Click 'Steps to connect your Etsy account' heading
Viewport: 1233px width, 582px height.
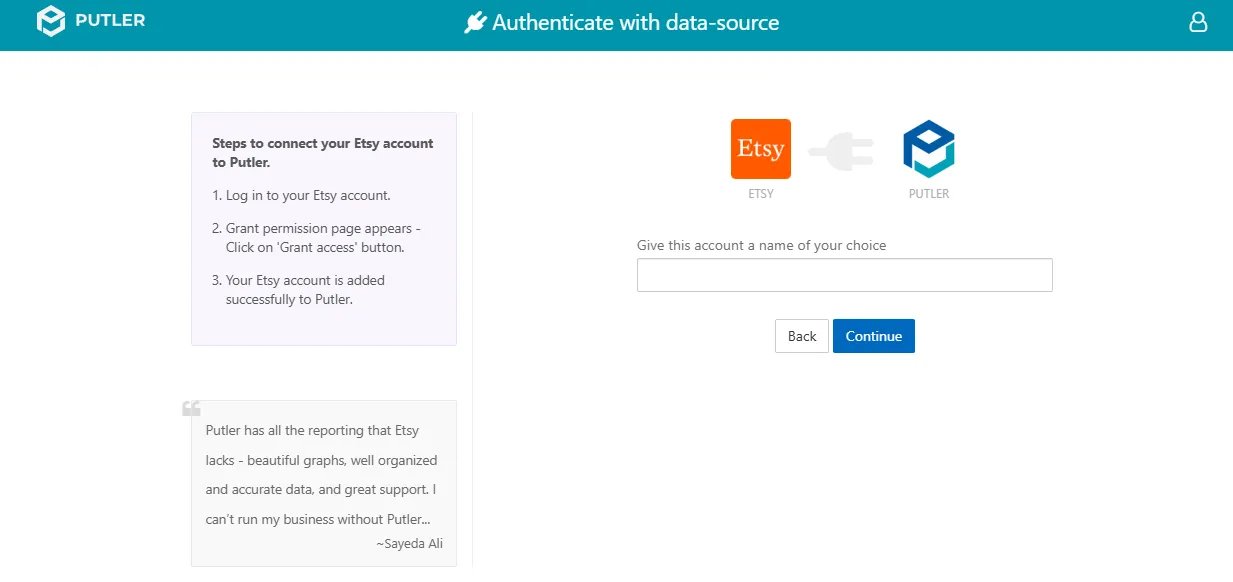[x=323, y=152]
